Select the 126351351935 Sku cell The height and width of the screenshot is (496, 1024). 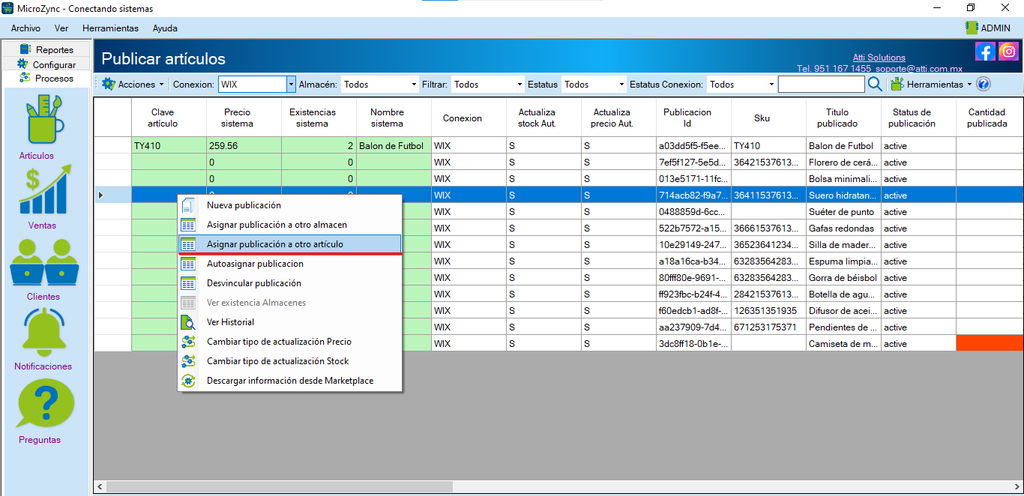point(769,311)
